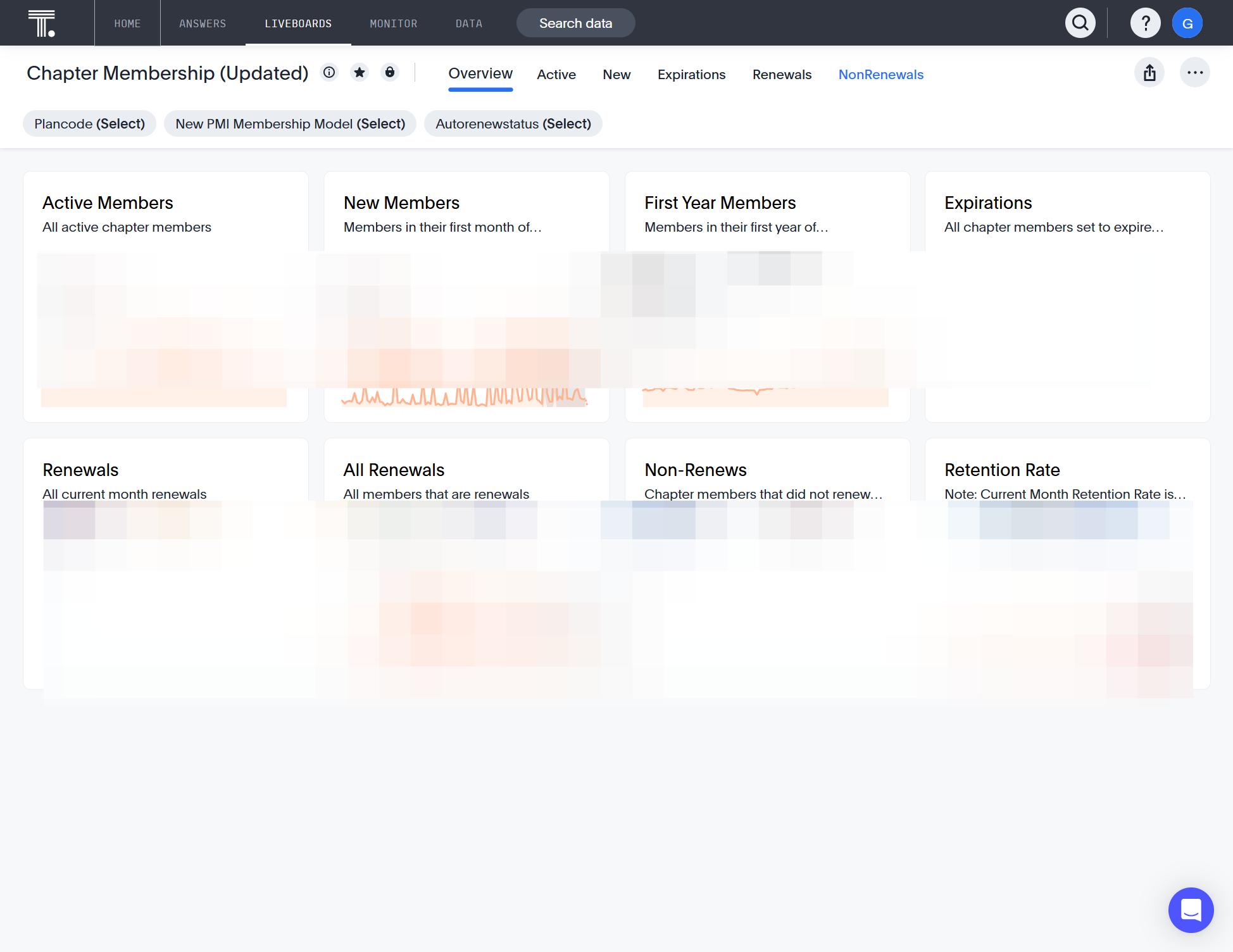1233x952 pixels.
Task: Switch to the Expirations tab
Action: click(x=691, y=75)
